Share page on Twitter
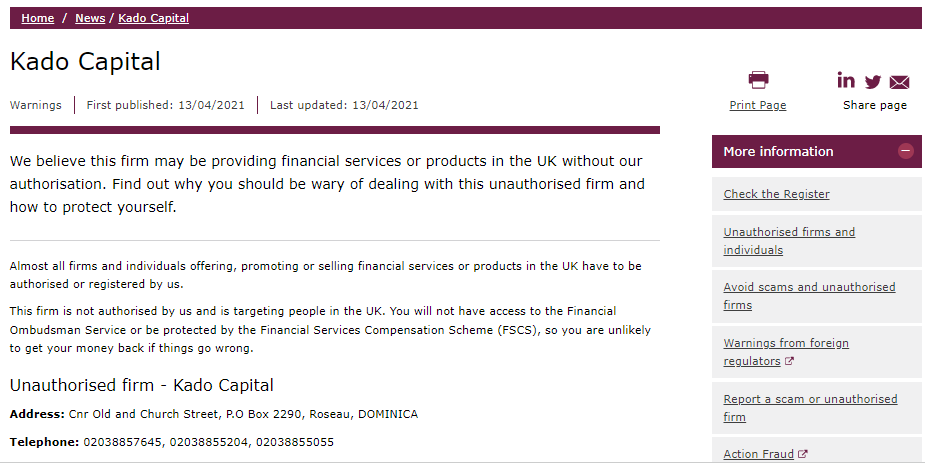 point(873,82)
